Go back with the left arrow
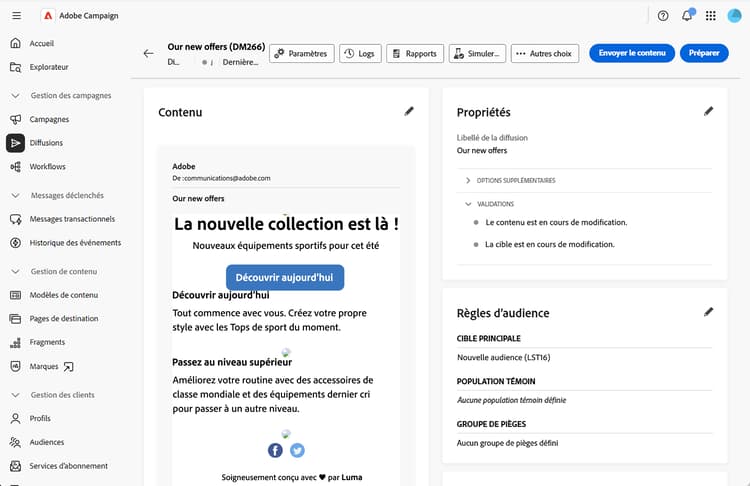The image size is (750, 486). click(148, 54)
